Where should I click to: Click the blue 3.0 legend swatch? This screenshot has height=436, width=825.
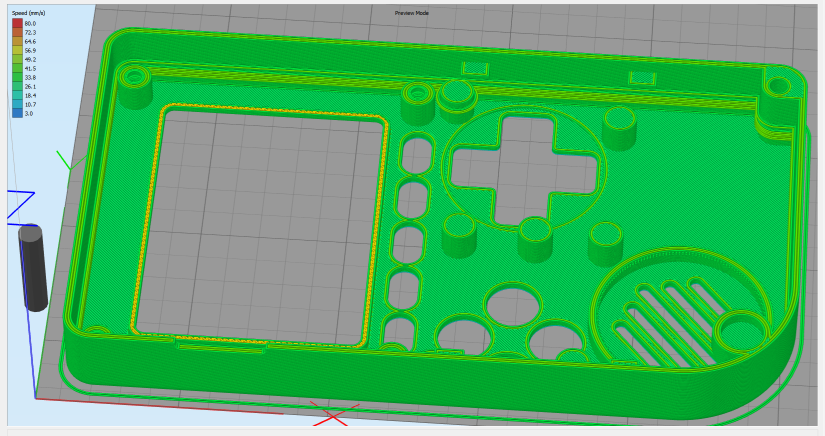17,113
